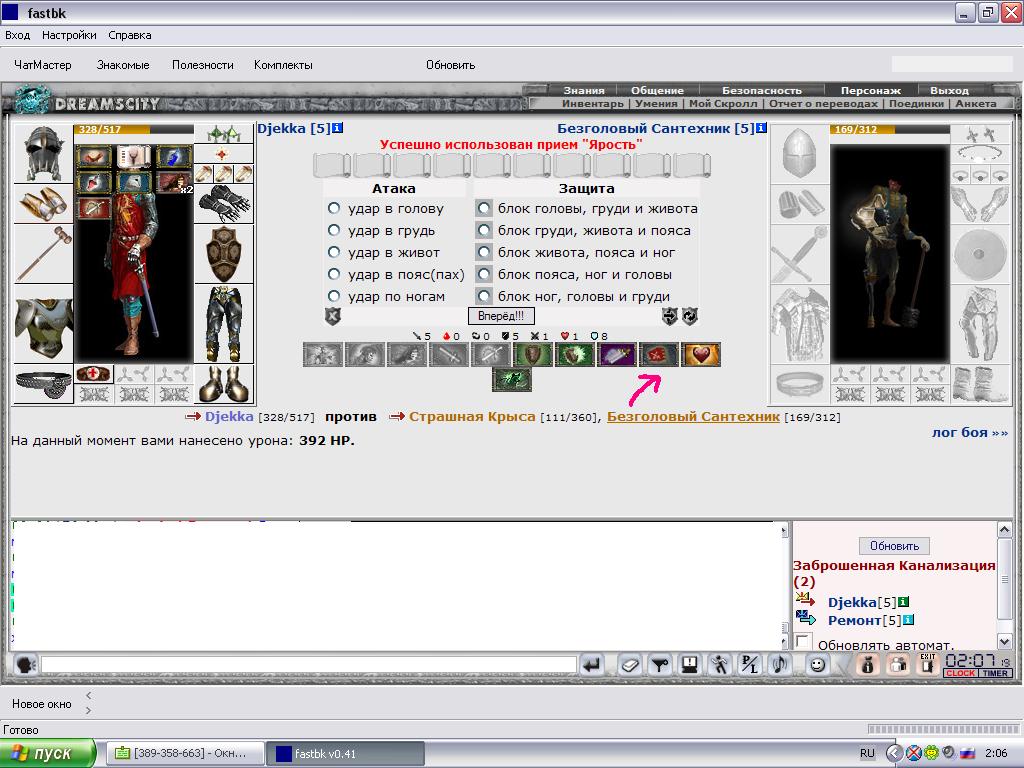Select attack option 'удар в живот'

pos(334,252)
